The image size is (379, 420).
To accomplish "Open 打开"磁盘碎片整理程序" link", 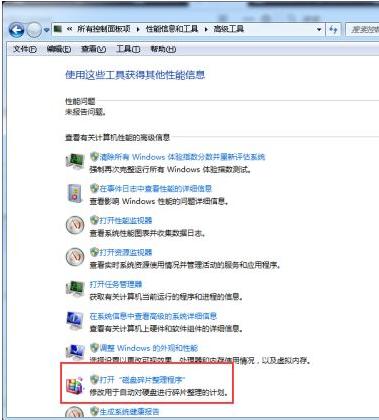I will click(142, 380).
